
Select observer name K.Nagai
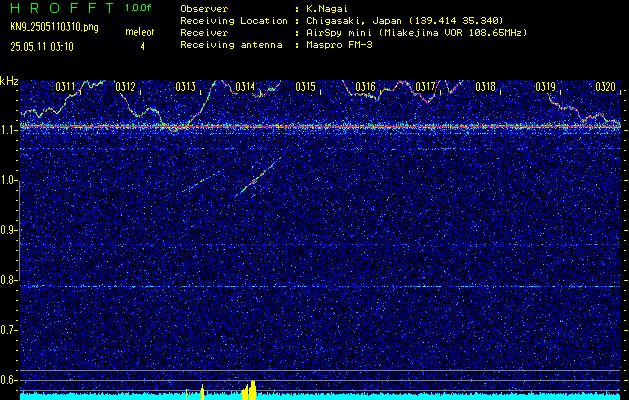[325, 9]
